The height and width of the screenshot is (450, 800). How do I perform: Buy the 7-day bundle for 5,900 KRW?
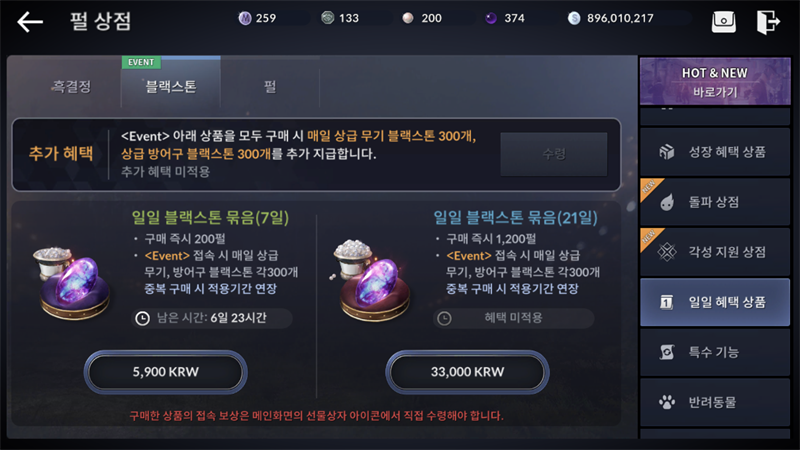click(x=165, y=372)
